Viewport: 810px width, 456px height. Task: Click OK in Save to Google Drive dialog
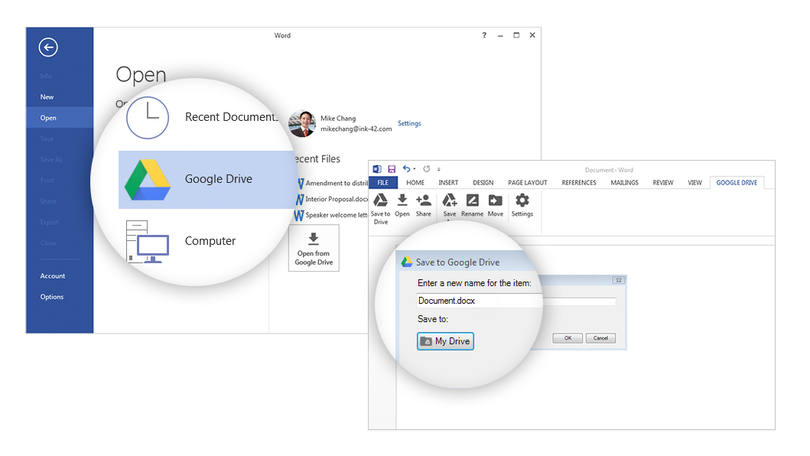(568, 338)
